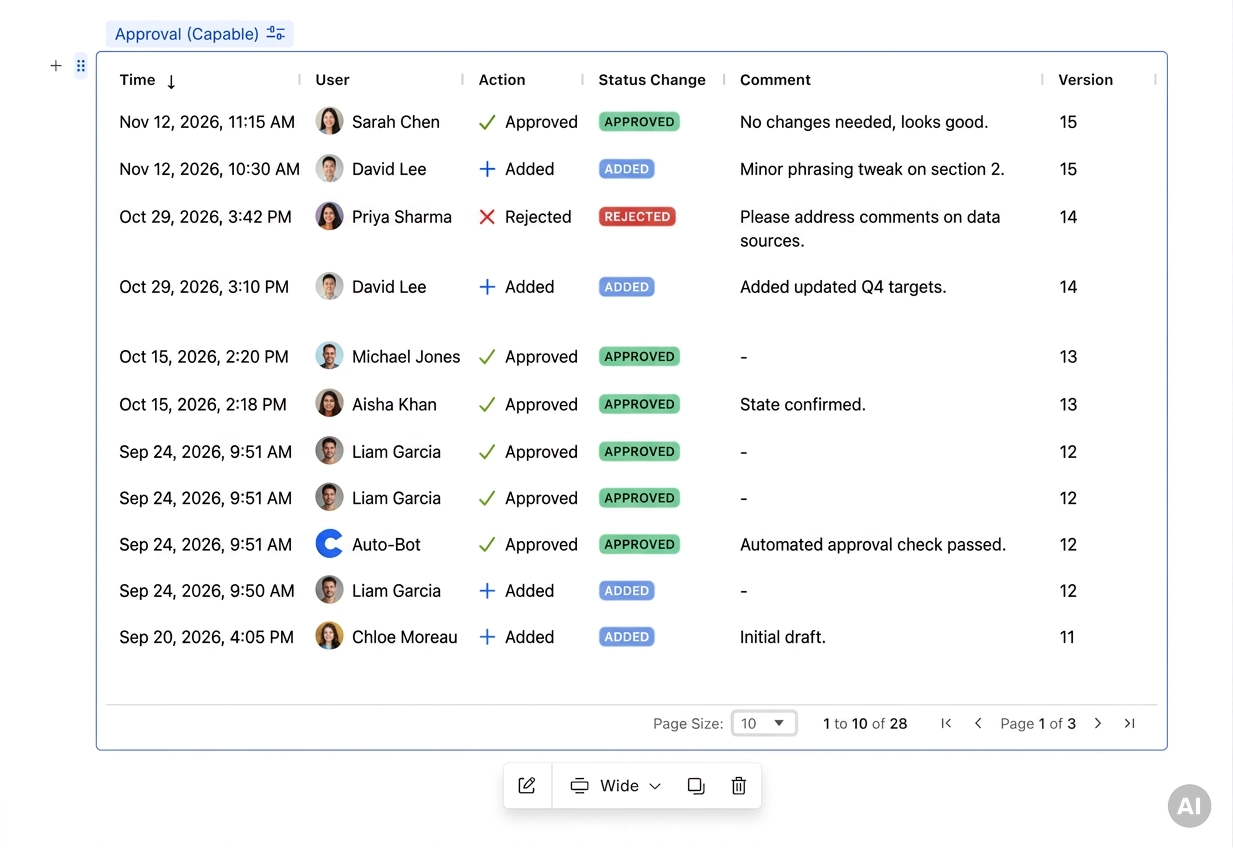Click "Nov 12, 2026, 11:15 AM" timestamp

pos(207,122)
